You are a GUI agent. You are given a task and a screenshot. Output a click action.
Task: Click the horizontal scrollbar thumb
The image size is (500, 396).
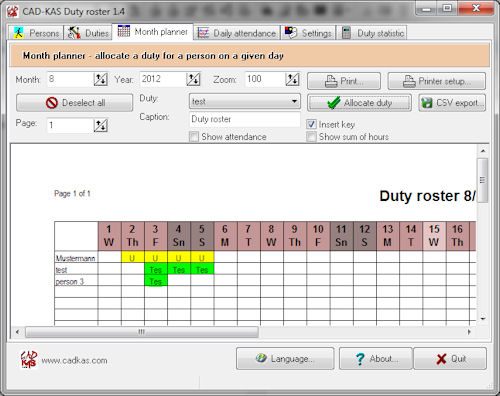(142, 332)
